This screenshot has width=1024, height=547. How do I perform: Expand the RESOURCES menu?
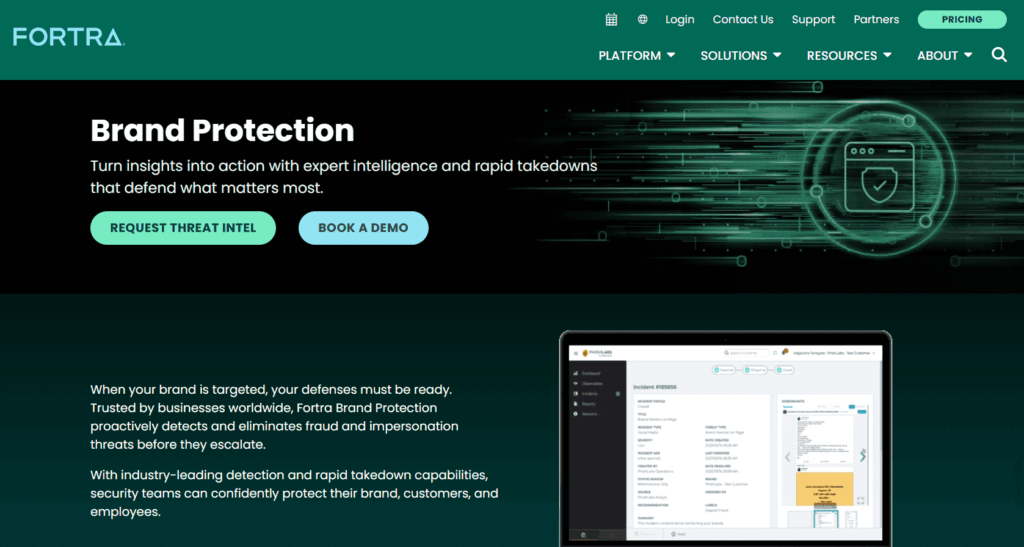(x=849, y=55)
